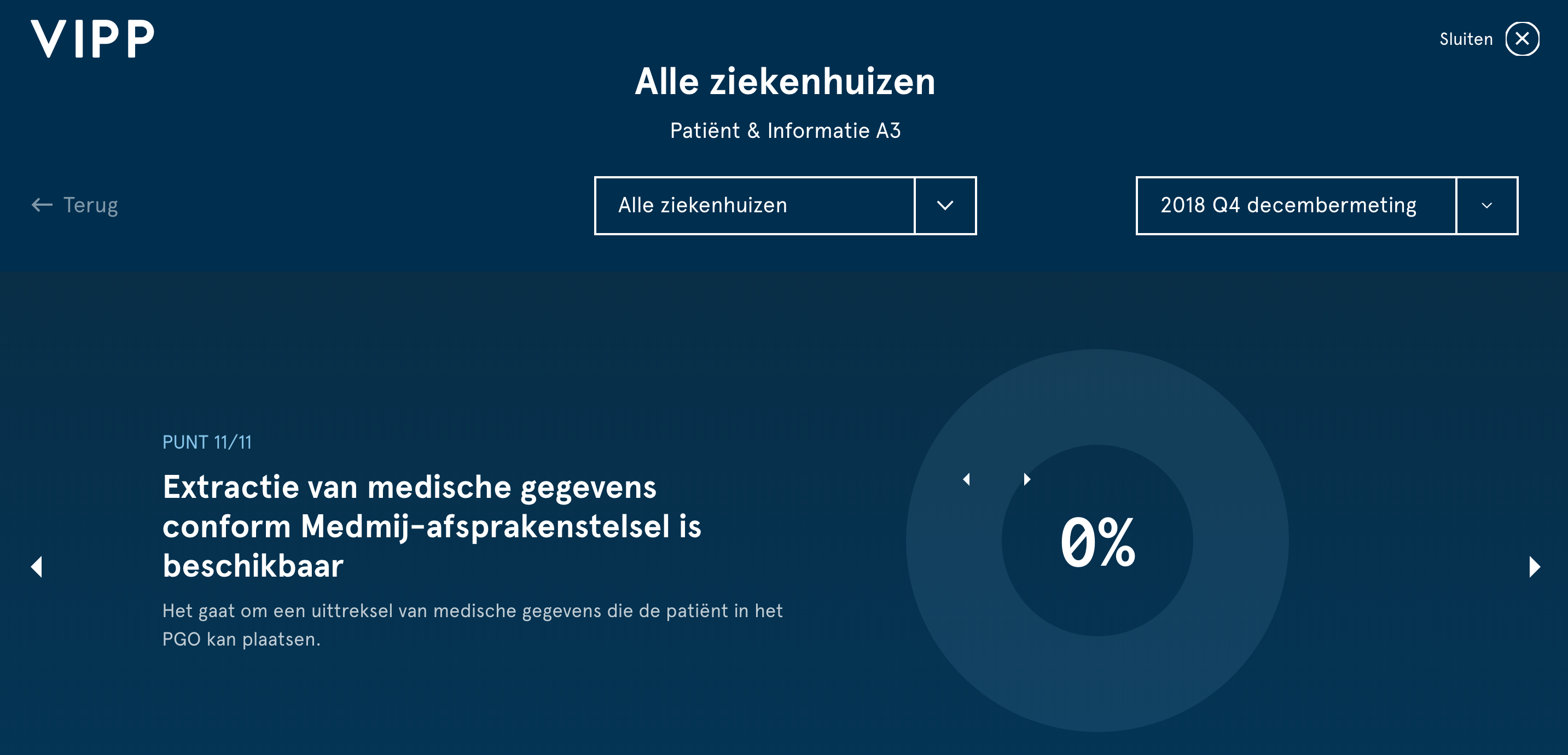This screenshot has width=1568, height=755.
Task: Click the small left triangle inside the donut chart
Action: pyautogui.click(x=966, y=479)
